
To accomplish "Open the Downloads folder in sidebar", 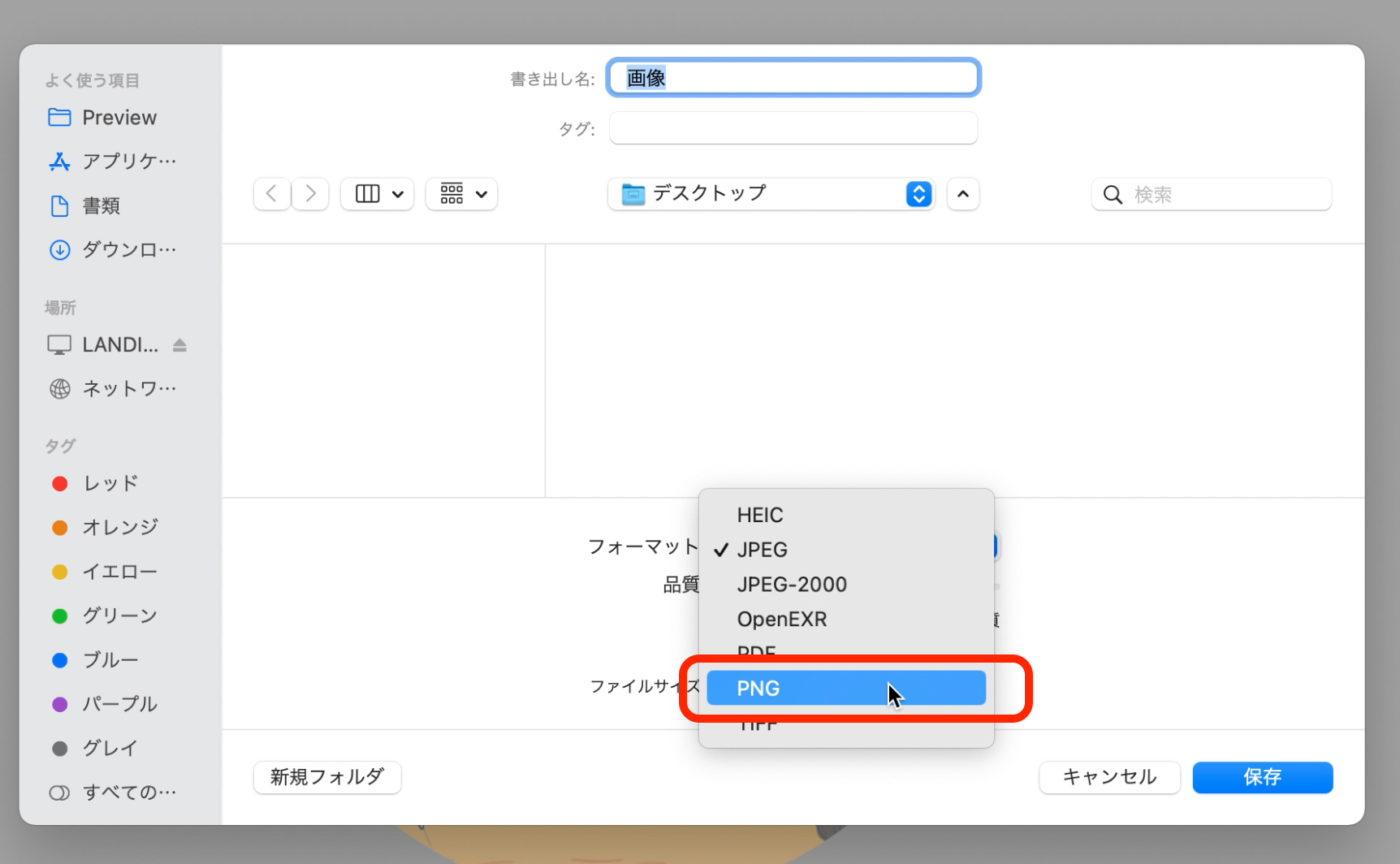I will (x=112, y=249).
